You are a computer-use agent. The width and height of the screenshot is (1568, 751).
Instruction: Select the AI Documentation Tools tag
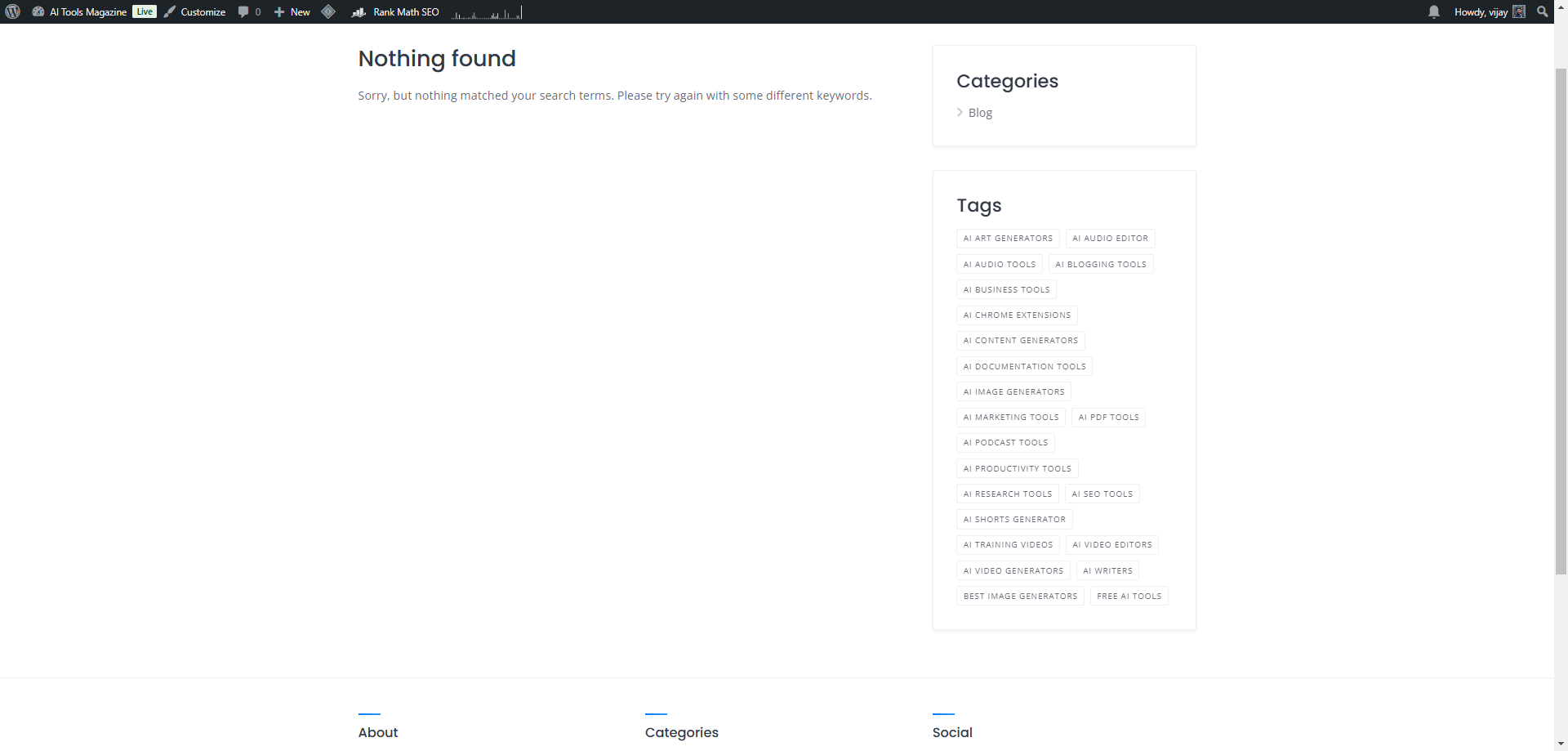1024,366
